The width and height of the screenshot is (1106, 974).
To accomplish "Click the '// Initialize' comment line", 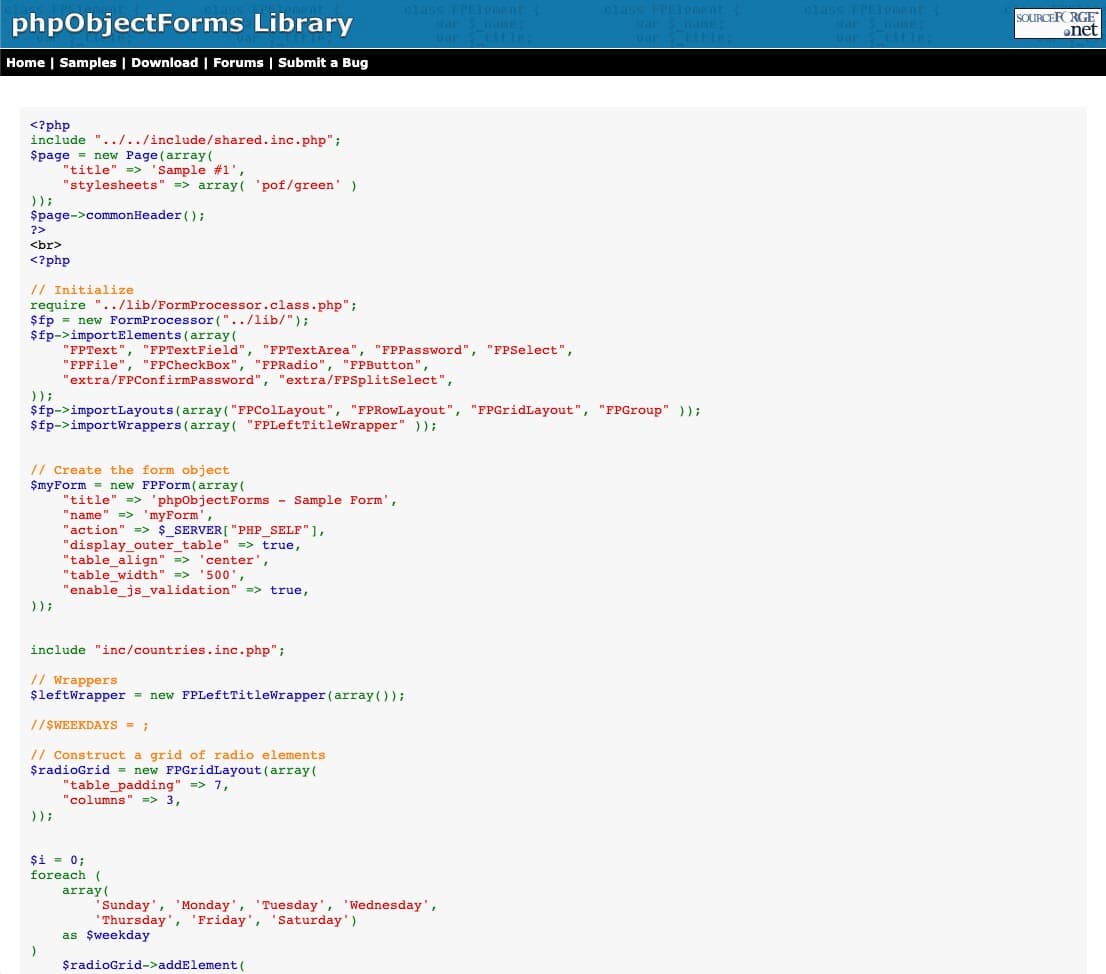I will (81, 290).
